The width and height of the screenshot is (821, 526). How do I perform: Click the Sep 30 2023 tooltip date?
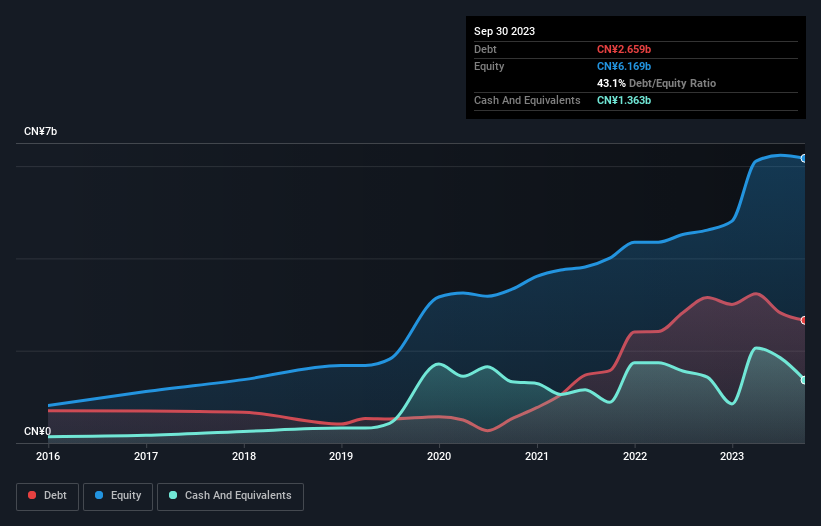coord(504,31)
